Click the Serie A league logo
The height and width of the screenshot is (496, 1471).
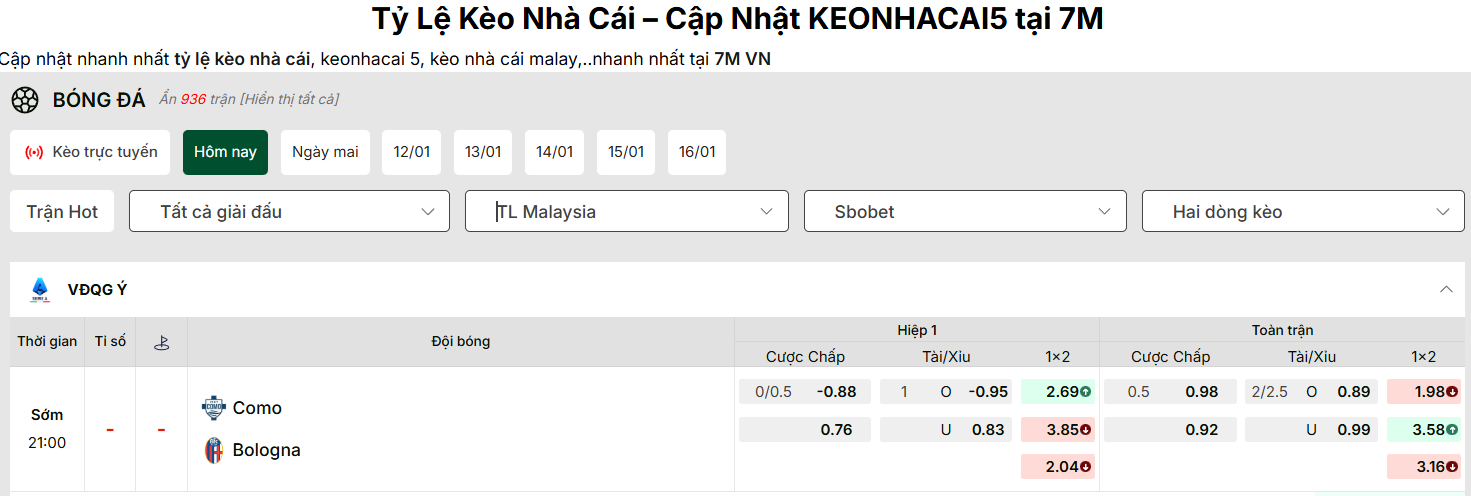point(39,290)
